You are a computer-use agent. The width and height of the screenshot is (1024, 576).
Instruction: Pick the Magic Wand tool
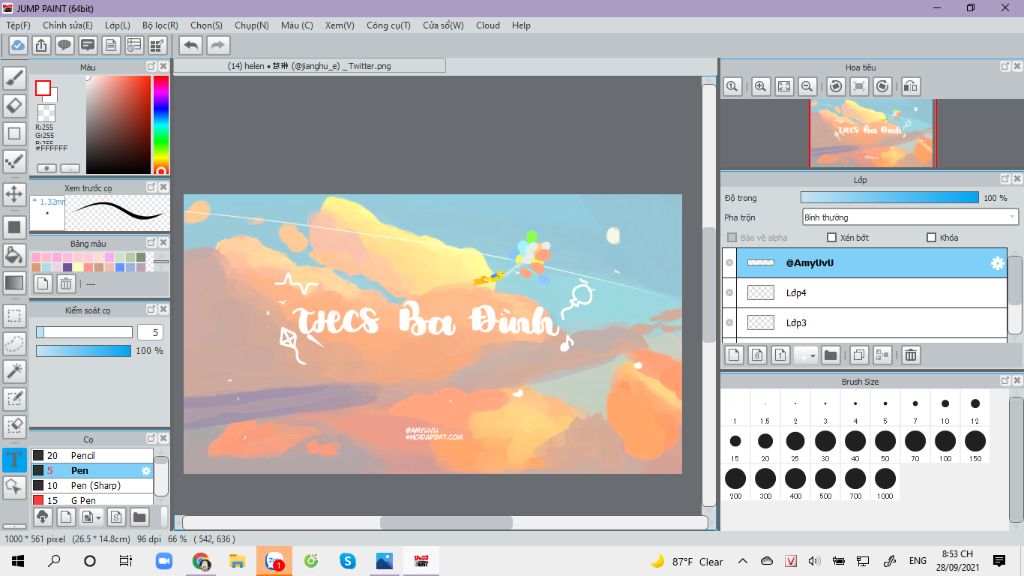point(14,371)
